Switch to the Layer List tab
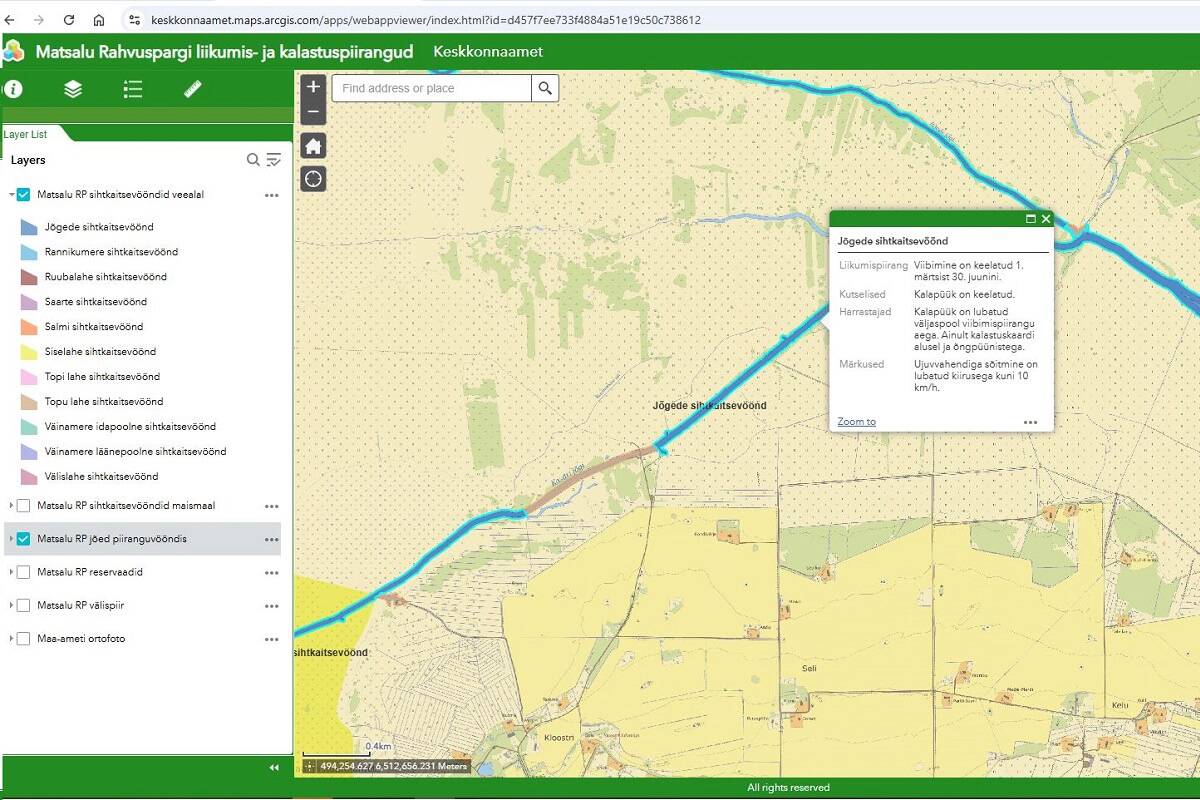The image size is (1200, 800). [26, 134]
